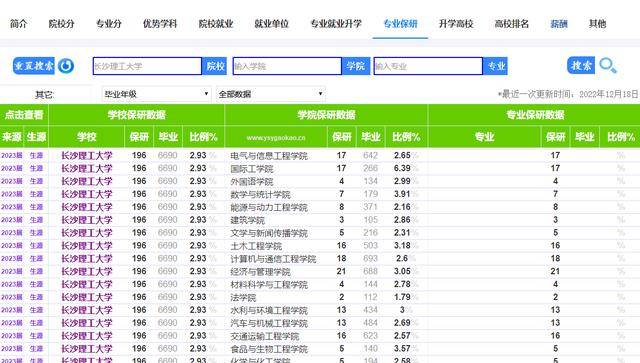The width and height of the screenshot is (640, 363).
Task: Open 长沙理工大学 link in 建筑学院 row
Action: point(87,220)
